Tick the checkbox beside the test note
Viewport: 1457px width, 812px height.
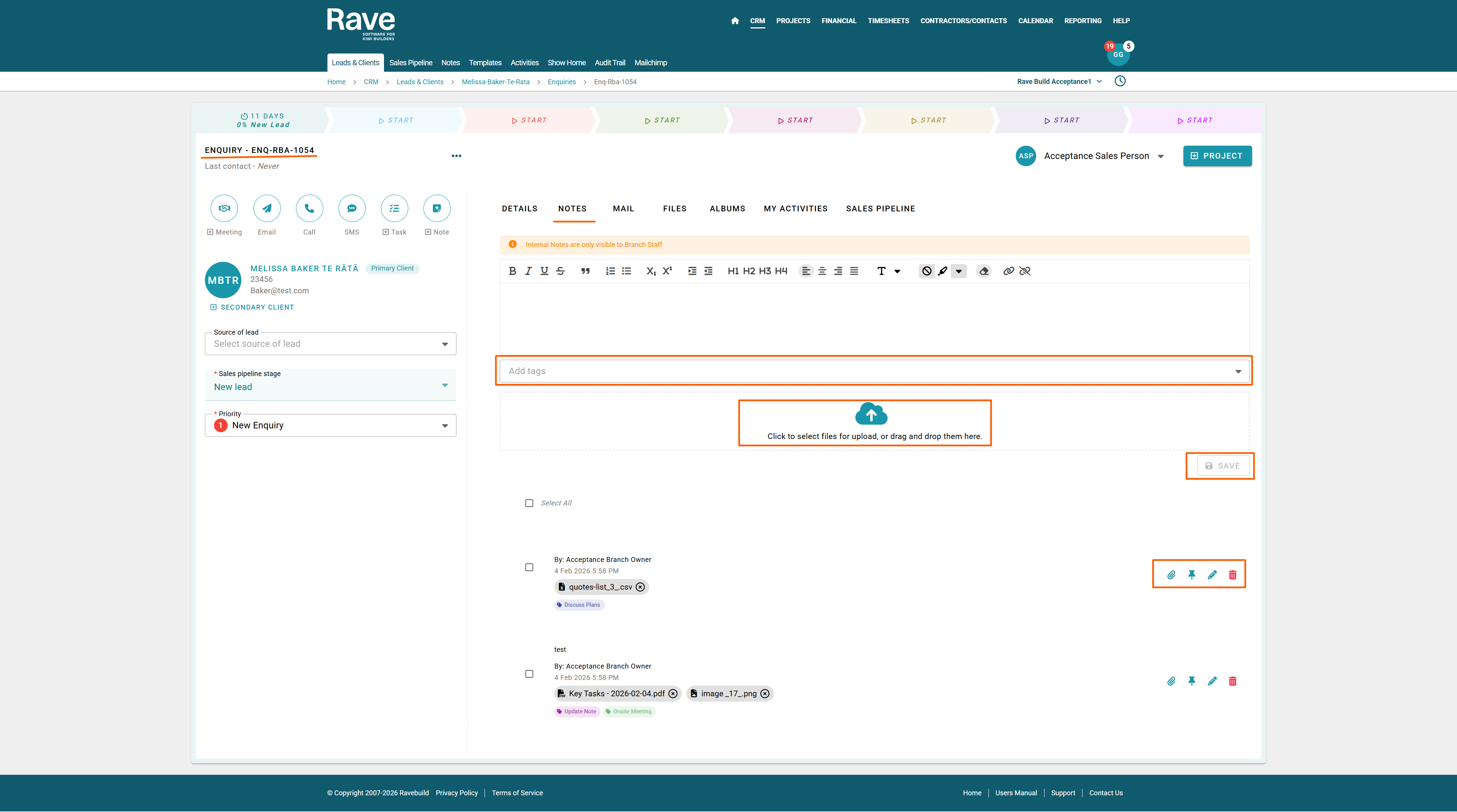529,674
